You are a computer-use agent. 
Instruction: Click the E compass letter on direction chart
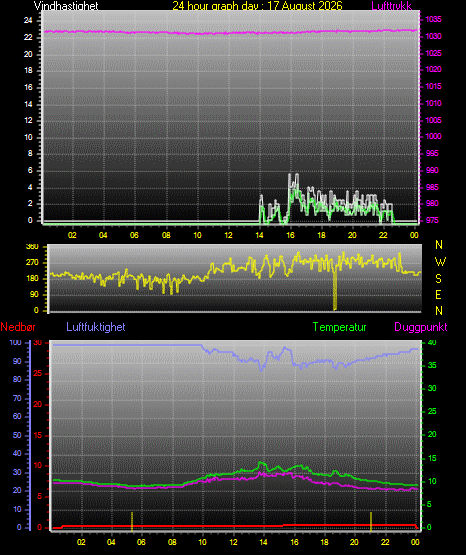pos(438,294)
